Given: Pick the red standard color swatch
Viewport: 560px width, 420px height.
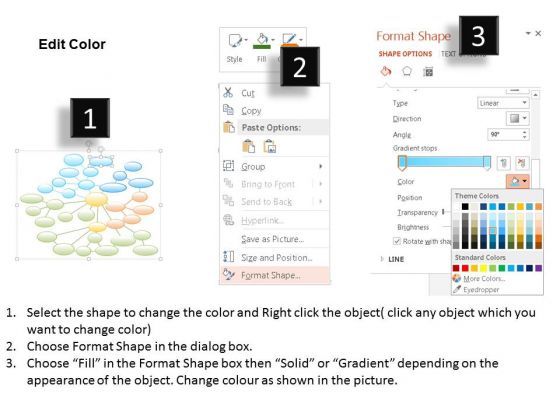Looking at the screenshot, I should tap(465, 268).
